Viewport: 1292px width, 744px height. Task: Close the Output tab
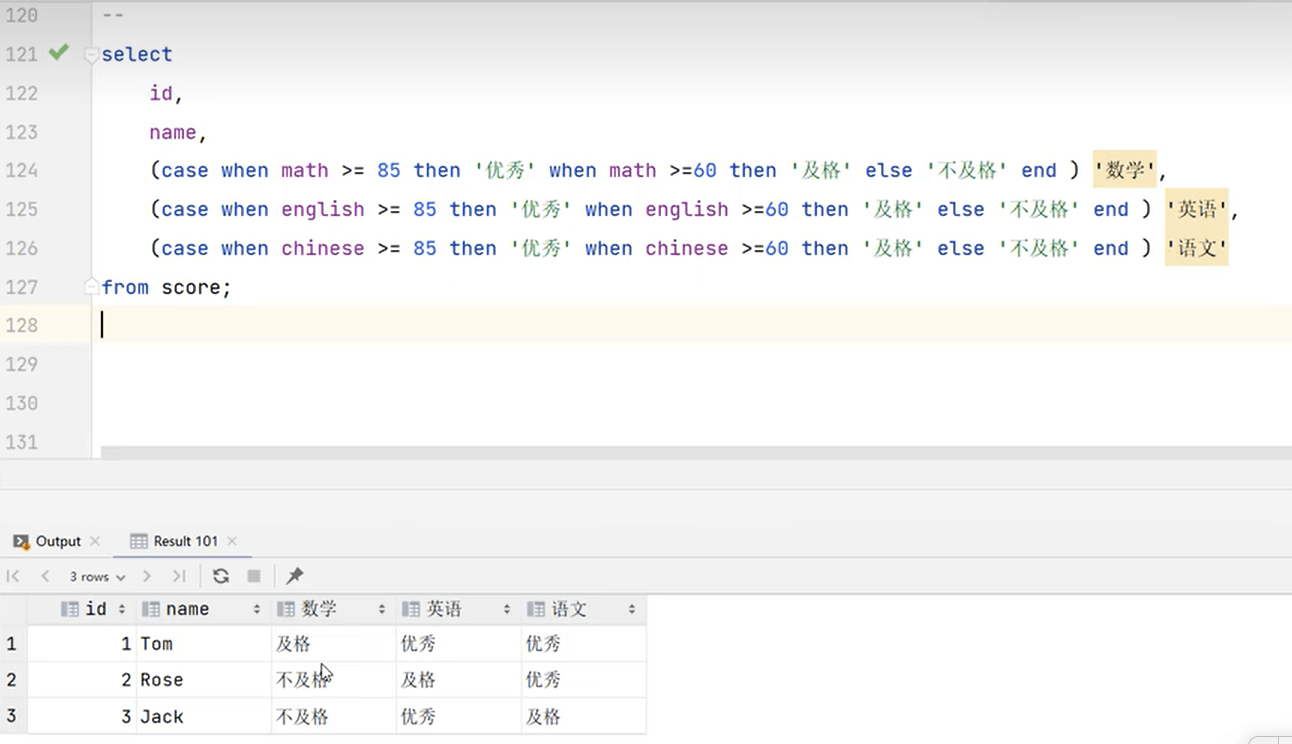coord(95,541)
